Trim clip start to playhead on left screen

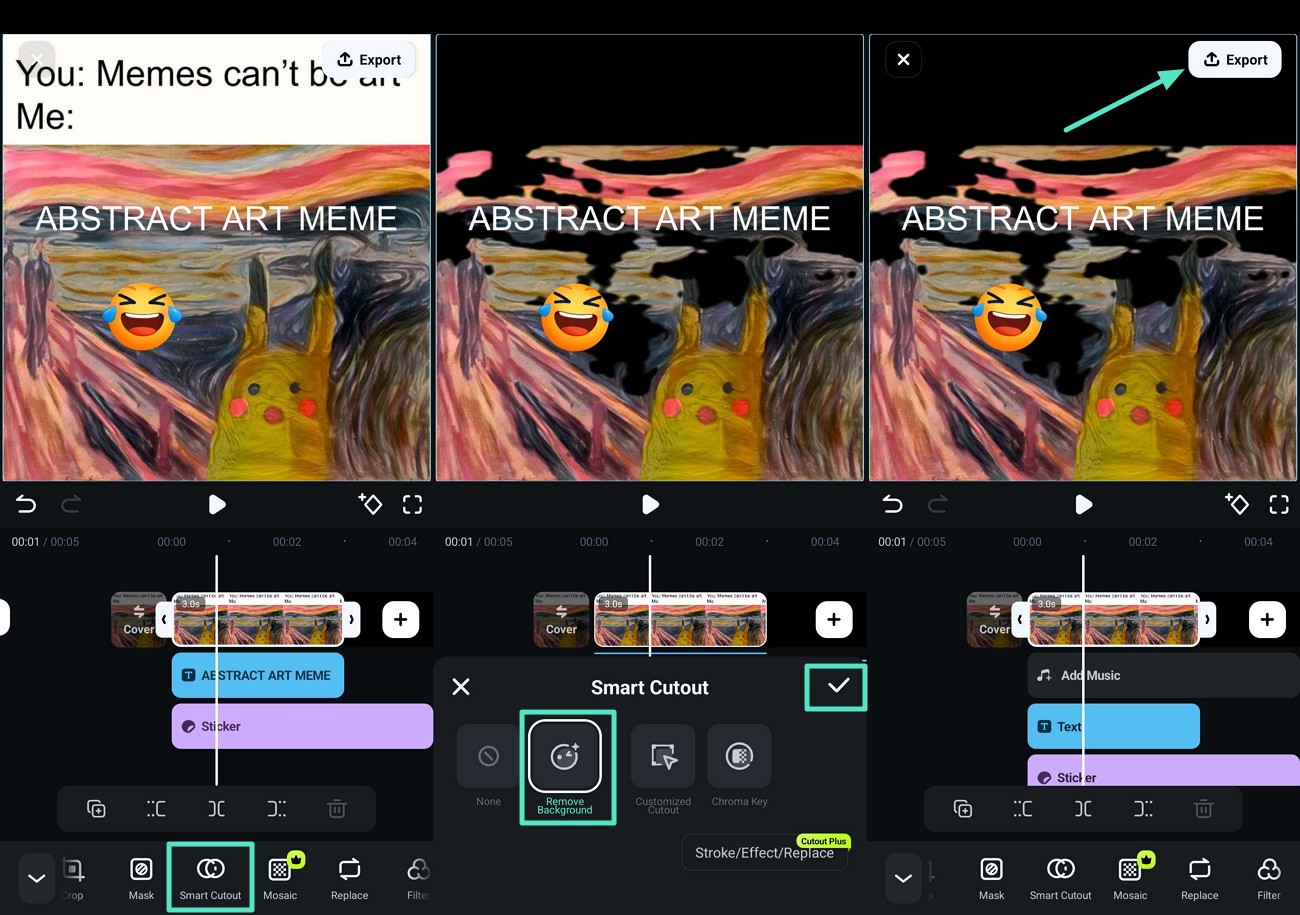click(x=156, y=809)
